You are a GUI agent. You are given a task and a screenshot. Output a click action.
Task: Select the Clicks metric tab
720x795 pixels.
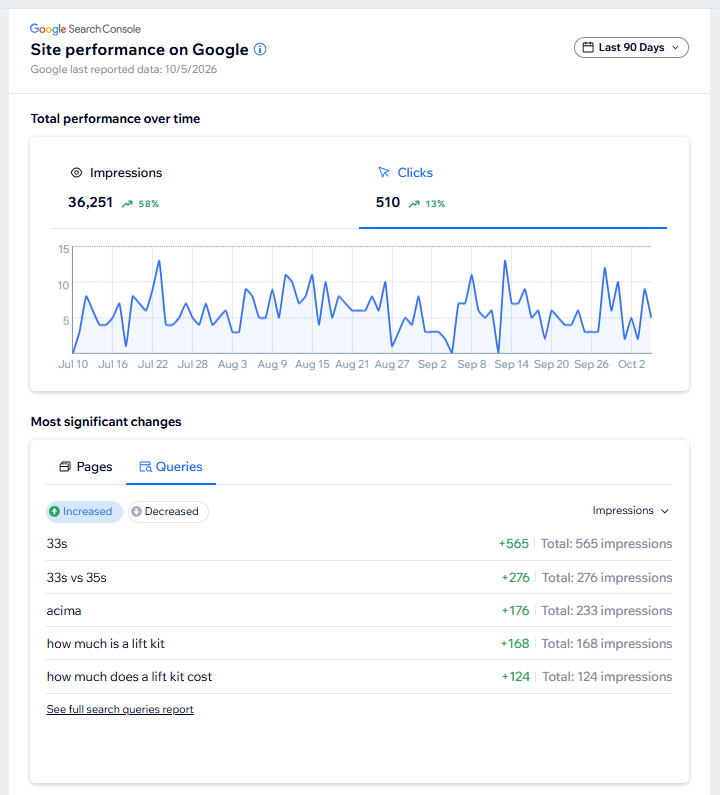513,188
